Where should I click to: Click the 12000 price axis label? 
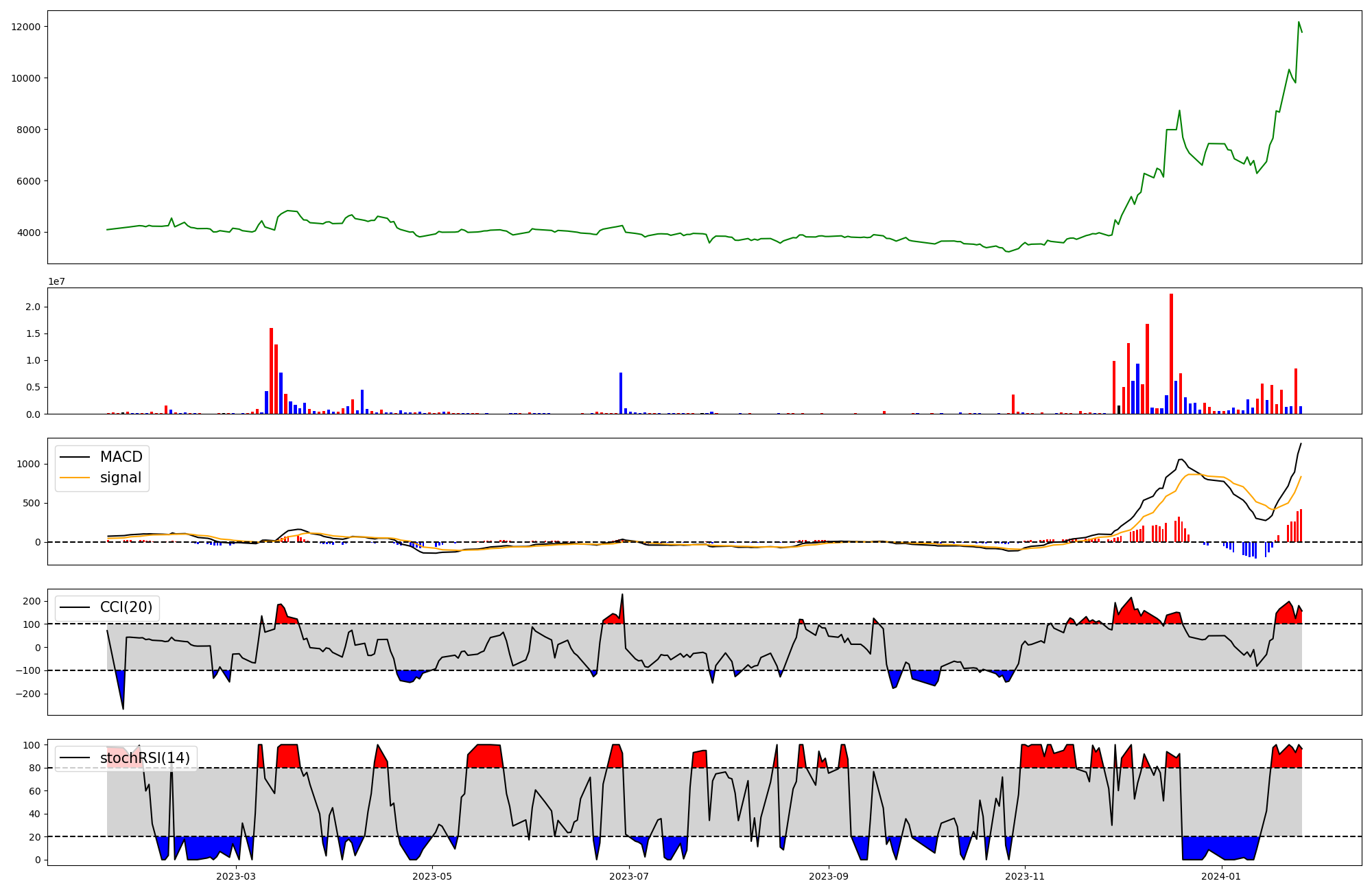click(x=26, y=27)
